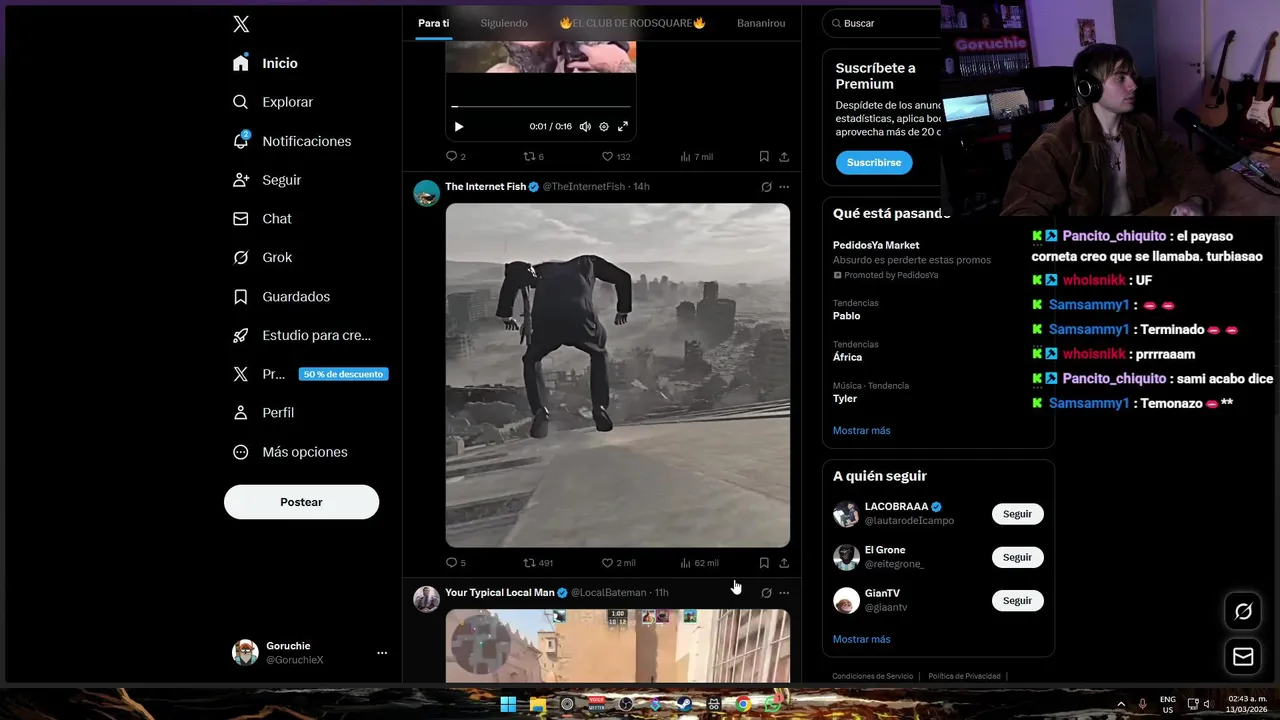Click the Grok icon in the sidebar
This screenshot has height=720, width=1280.
(240, 258)
